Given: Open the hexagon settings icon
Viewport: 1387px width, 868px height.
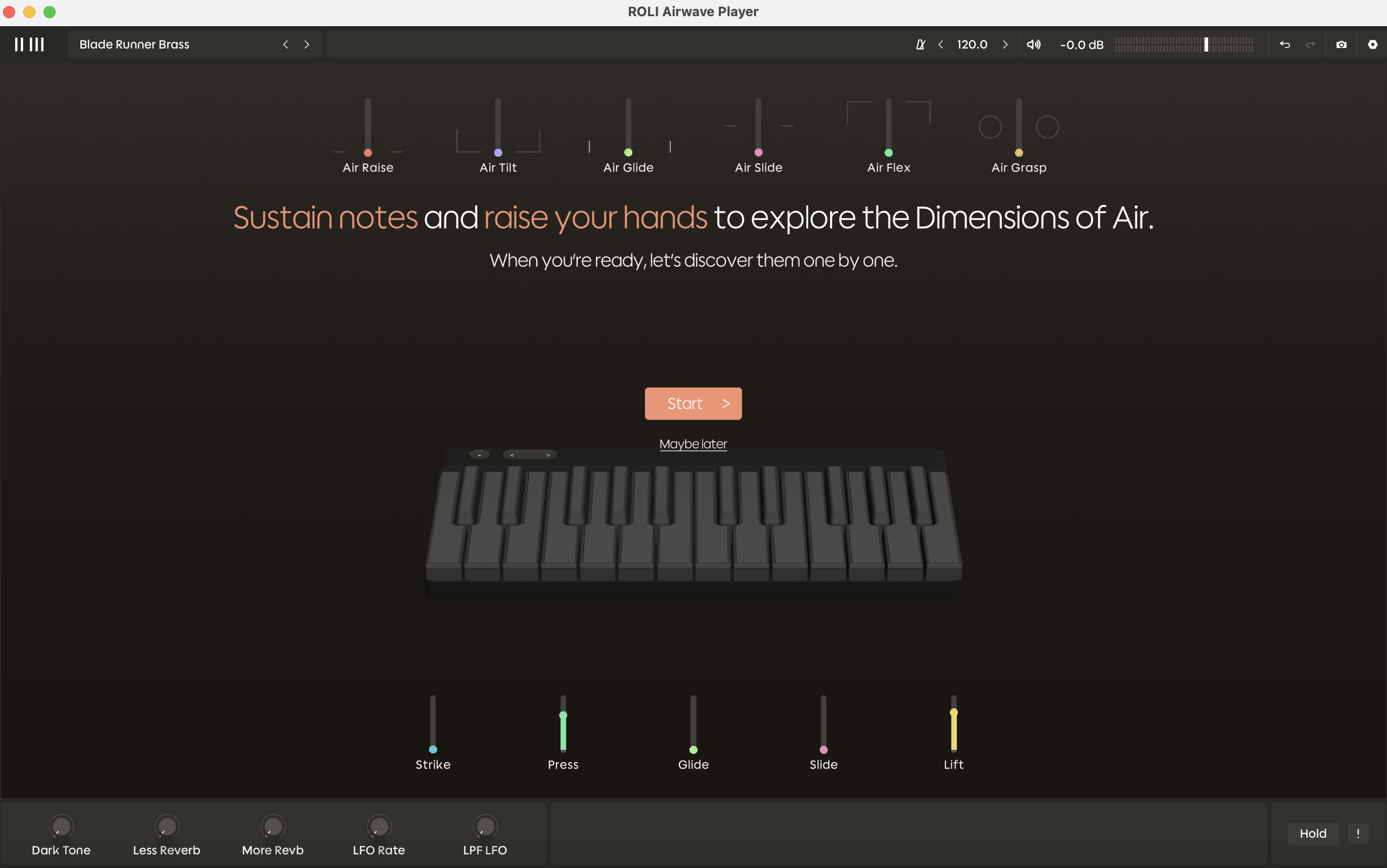Looking at the screenshot, I should point(1372,44).
